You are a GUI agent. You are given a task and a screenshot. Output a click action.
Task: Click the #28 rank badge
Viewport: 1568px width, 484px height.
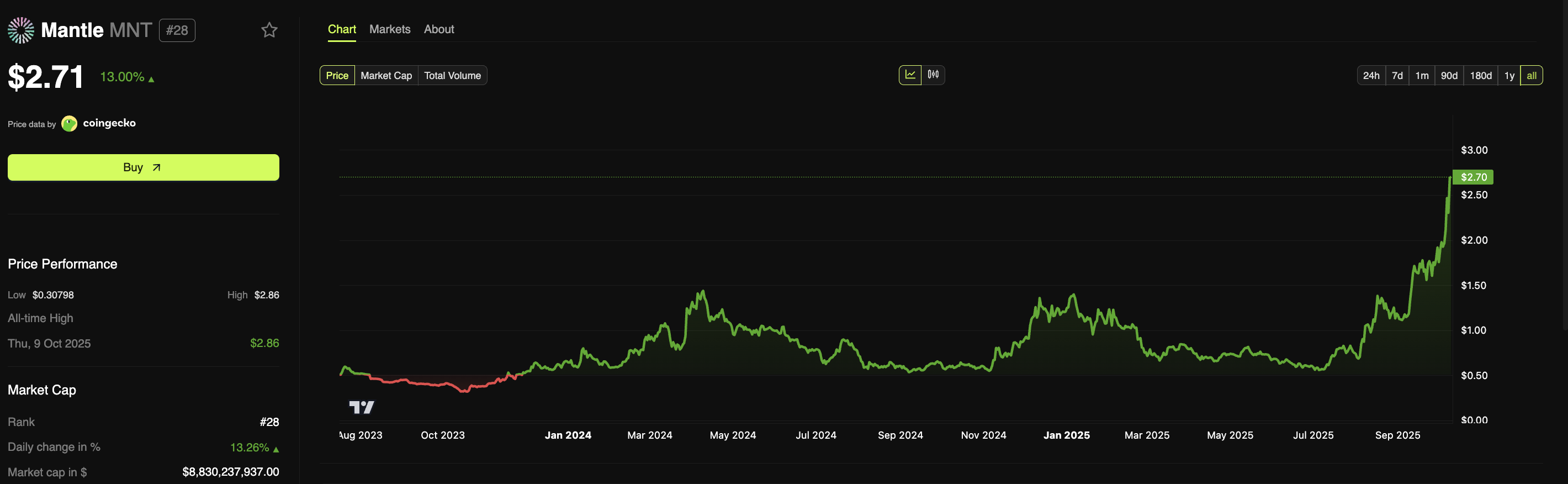(177, 30)
